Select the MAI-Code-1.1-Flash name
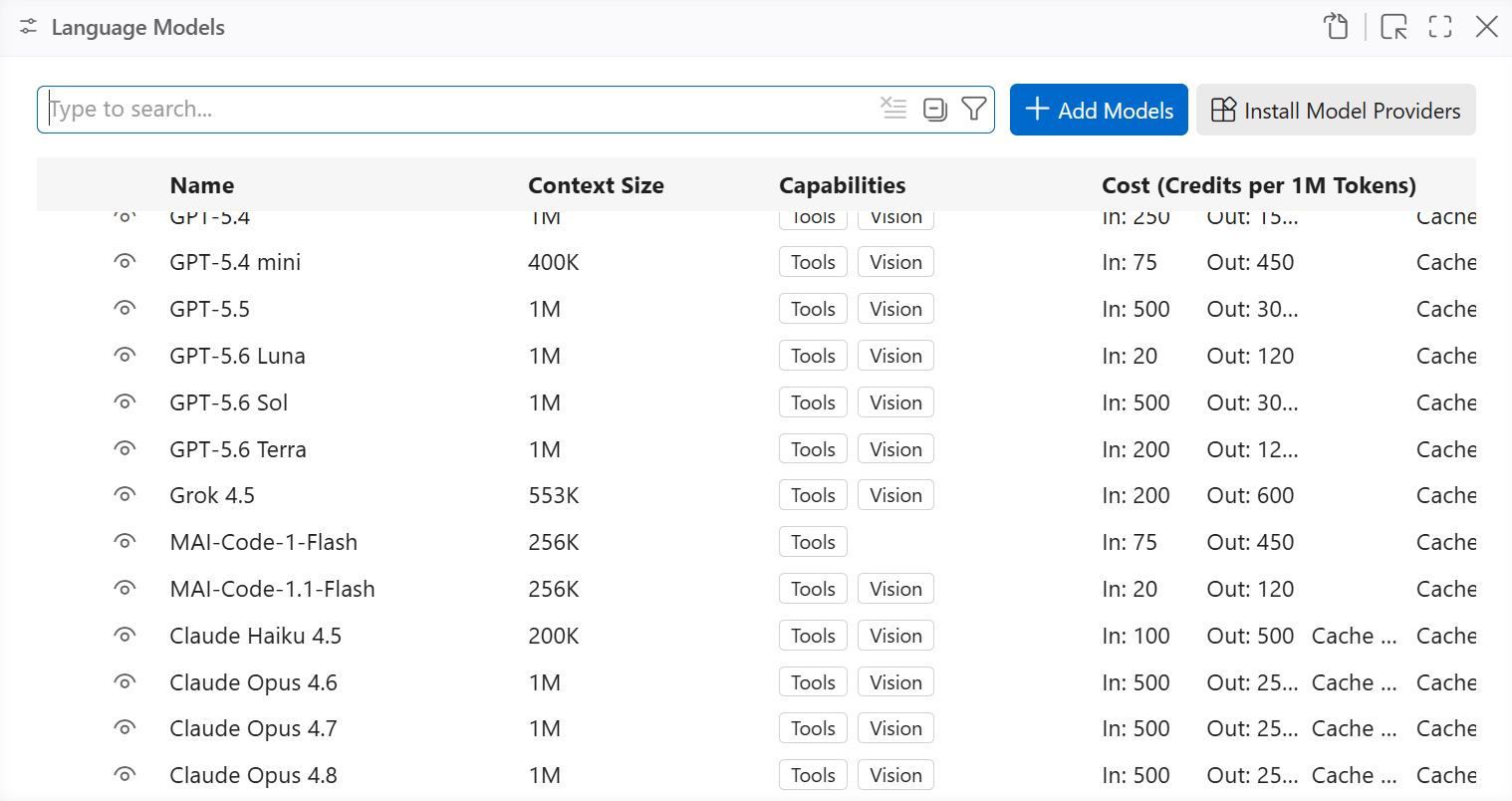This screenshot has width=1512, height=801. pos(273,589)
